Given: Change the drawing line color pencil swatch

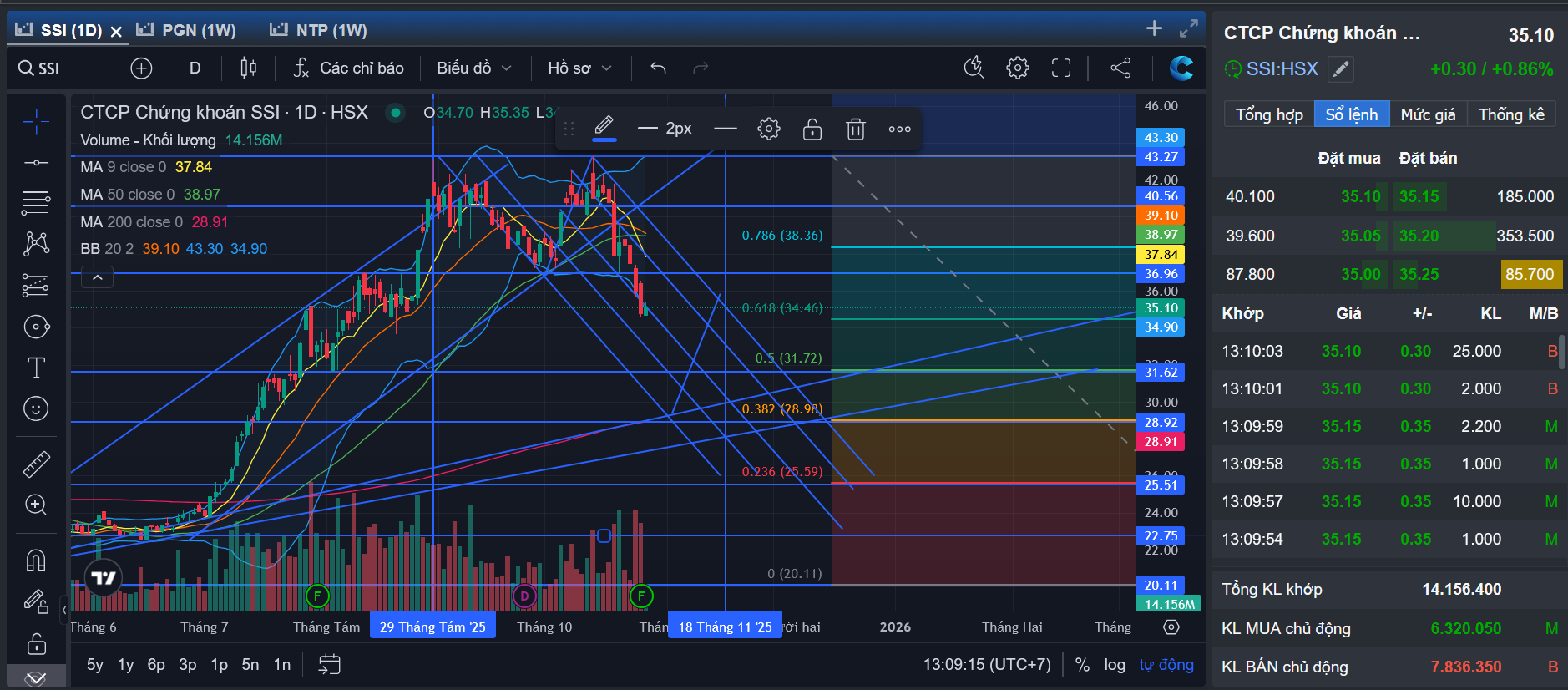Looking at the screenshot, I should pos(604,128).
